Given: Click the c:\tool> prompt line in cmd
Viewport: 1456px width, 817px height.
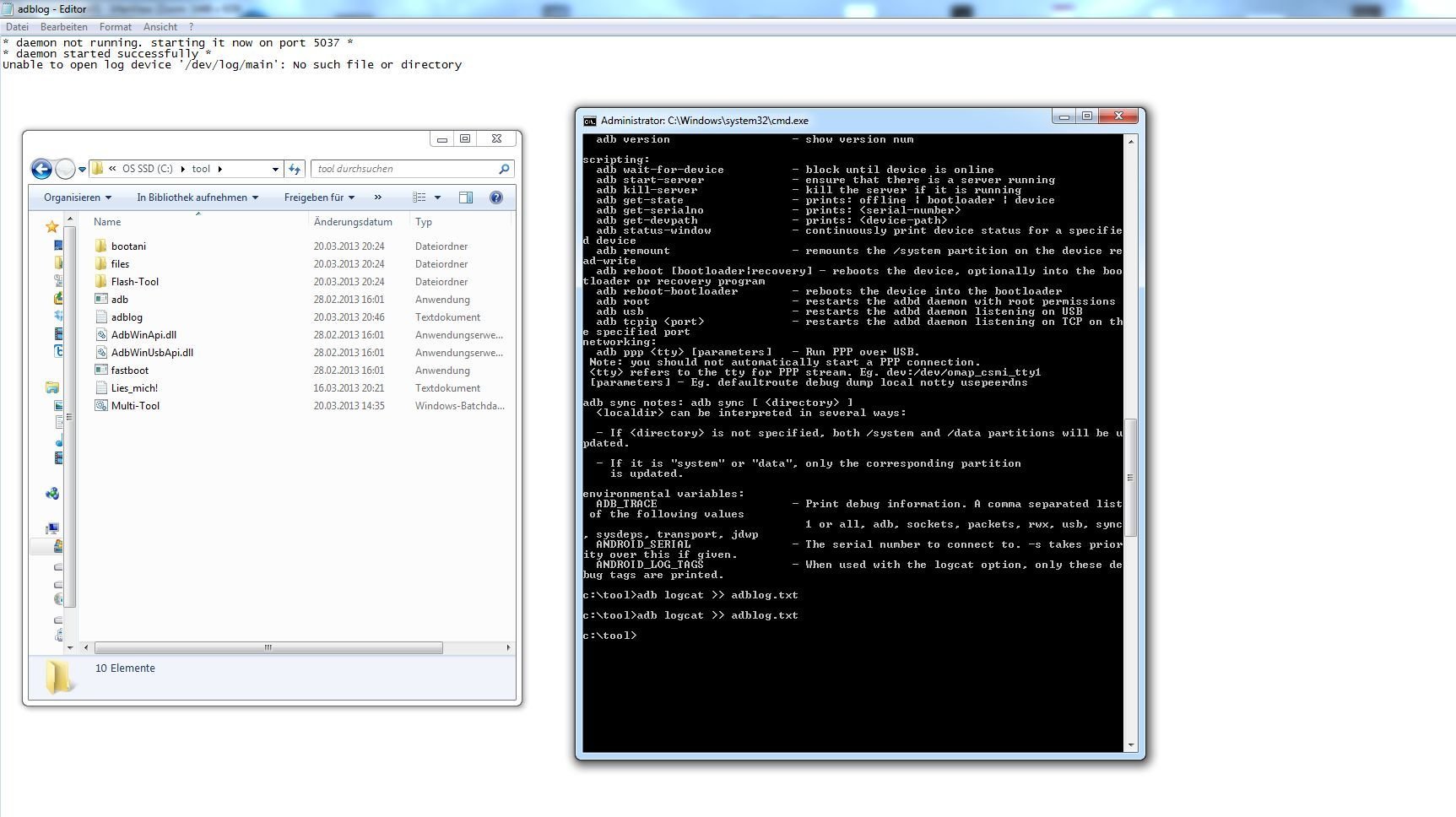Looking at the screenshot, I should pos(610,636).
